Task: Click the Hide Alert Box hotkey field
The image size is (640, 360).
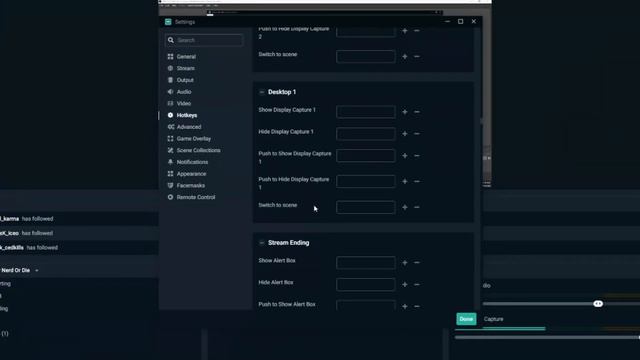Action: click(x=366, y=284)
